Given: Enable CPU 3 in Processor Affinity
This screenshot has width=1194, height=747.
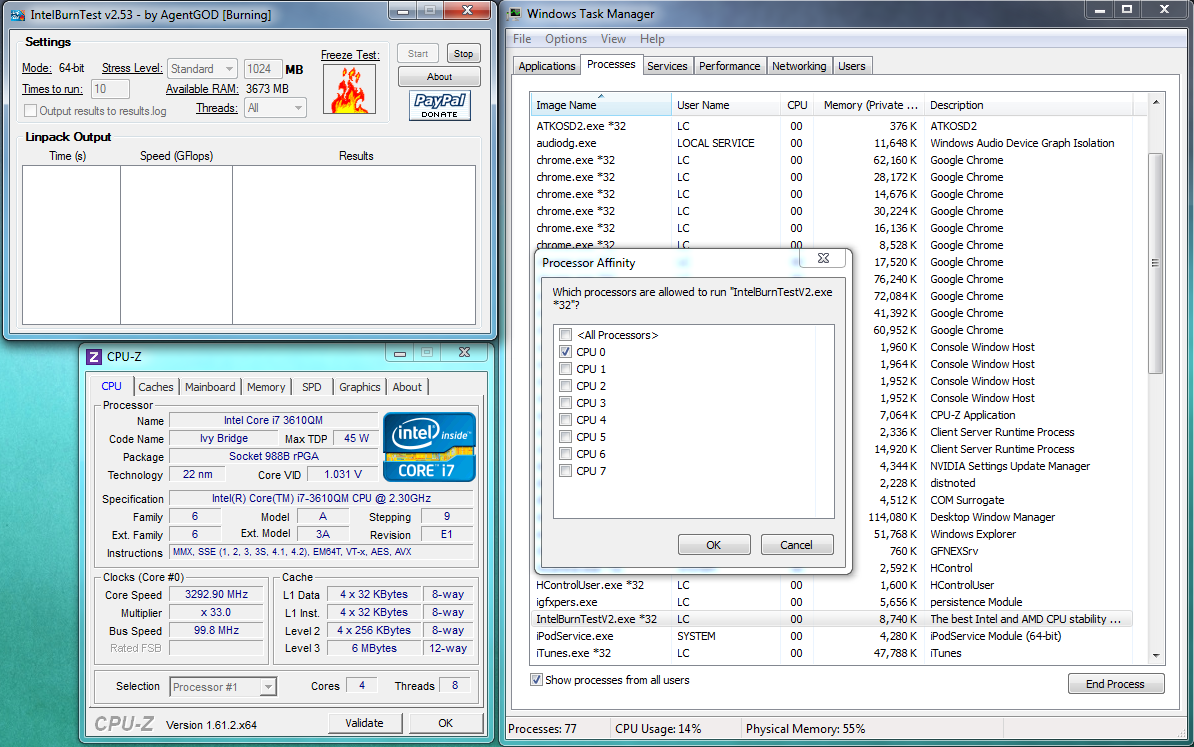Looking at the screenshot, I should pos(566,403).
